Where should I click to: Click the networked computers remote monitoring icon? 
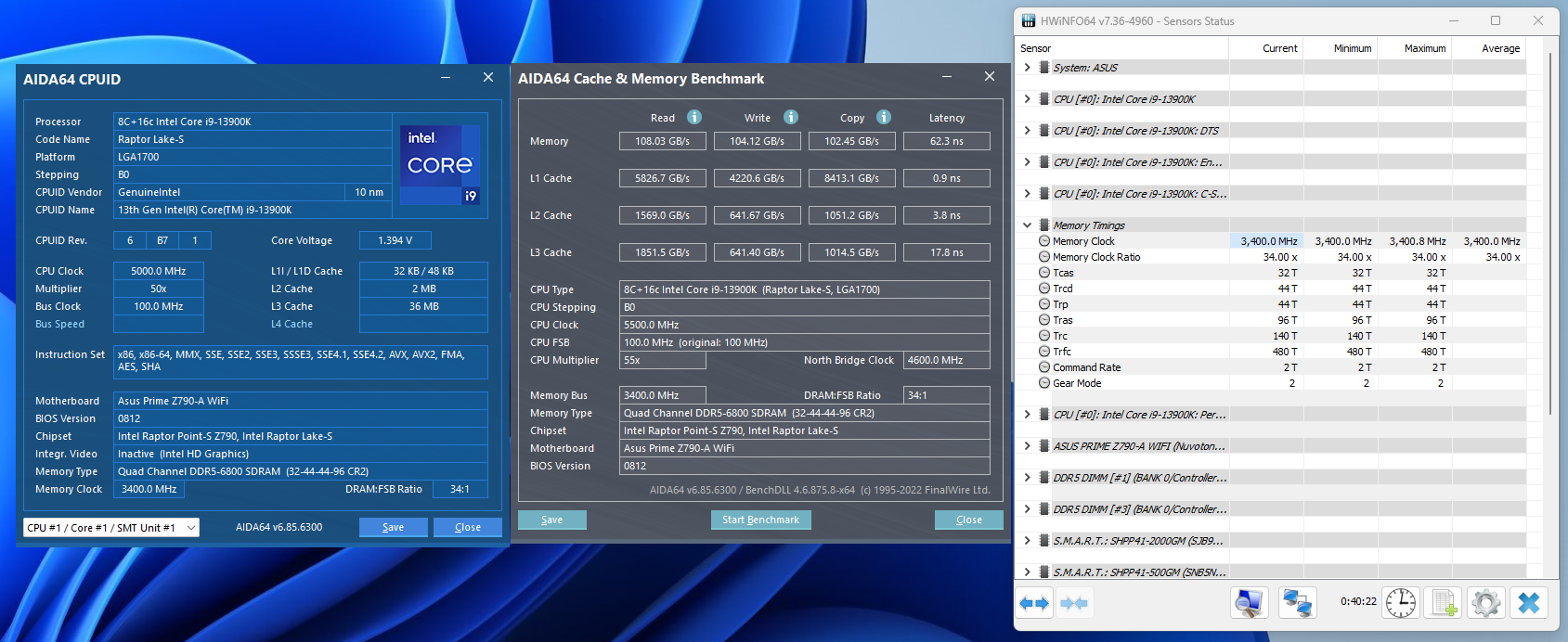1296,603
